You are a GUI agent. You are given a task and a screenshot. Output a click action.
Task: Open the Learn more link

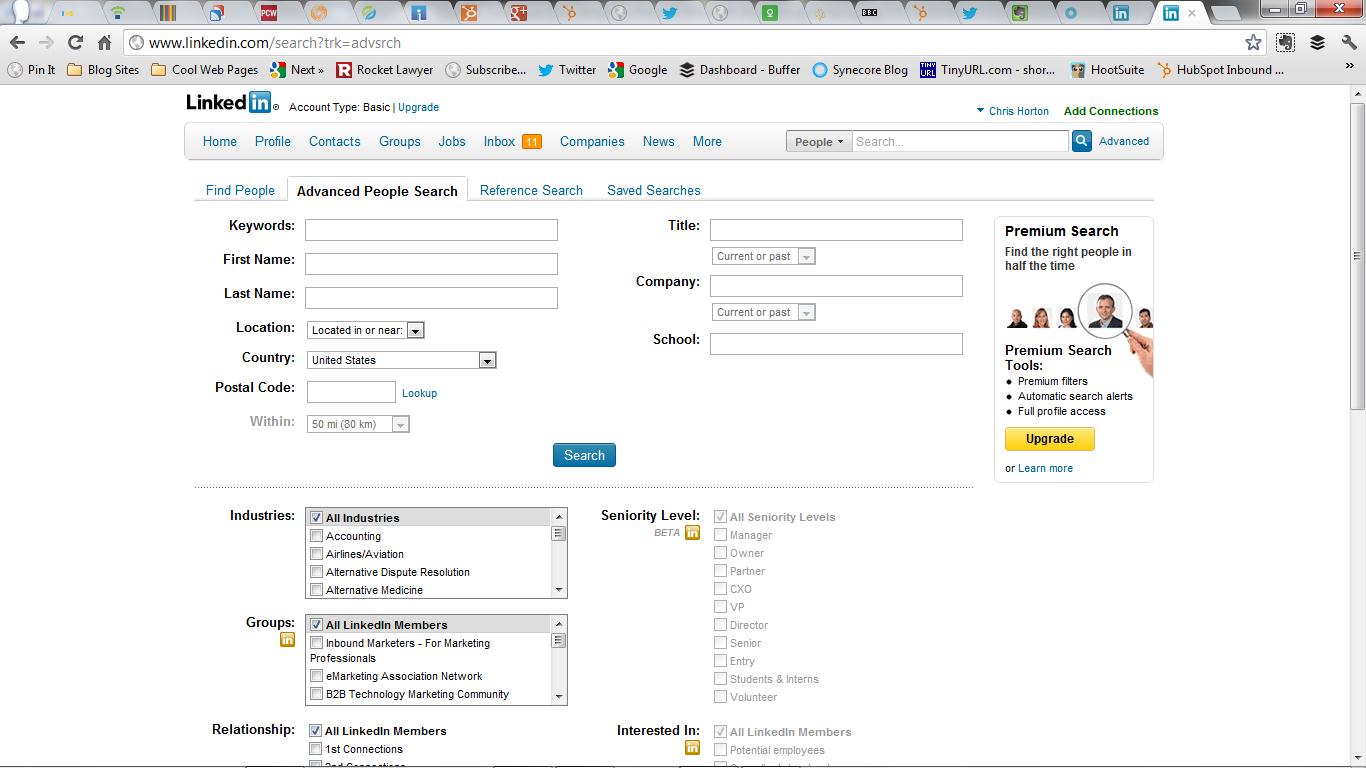pyautogui.click(x=1045, y=468)
